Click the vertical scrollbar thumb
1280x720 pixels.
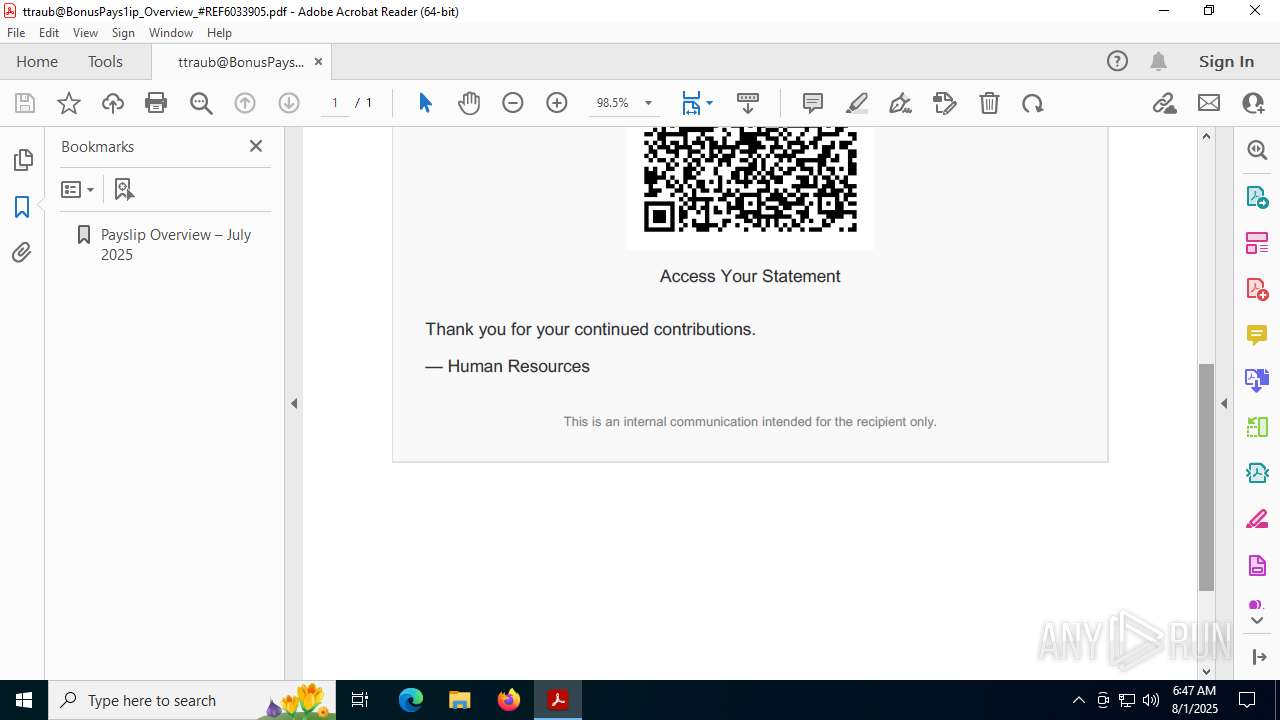1206,477
